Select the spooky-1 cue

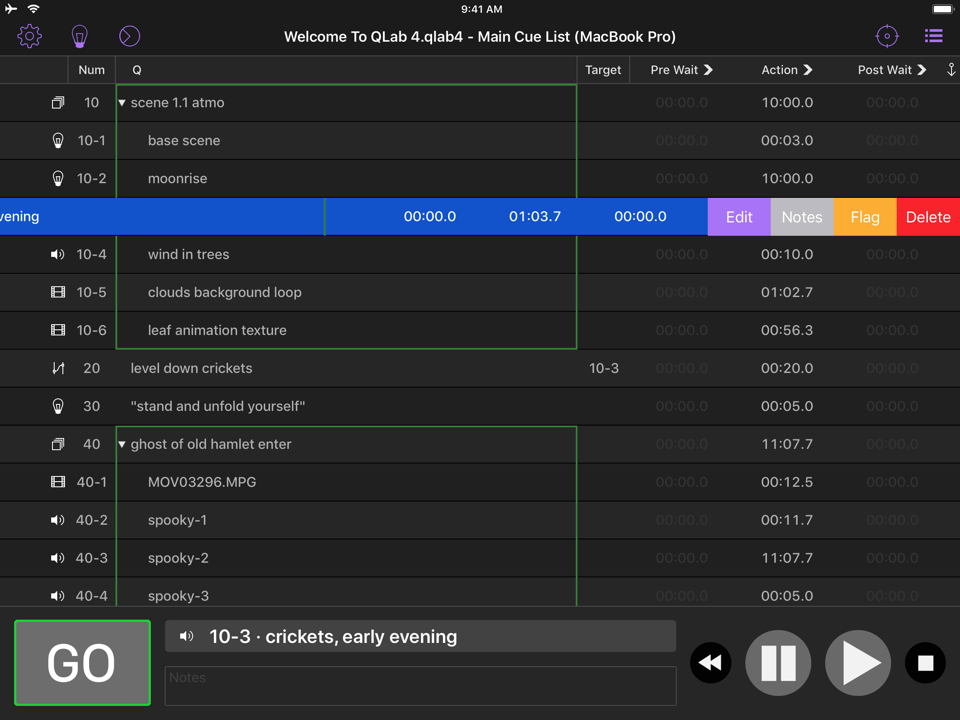pyautogui.click(x=178, y=520)
